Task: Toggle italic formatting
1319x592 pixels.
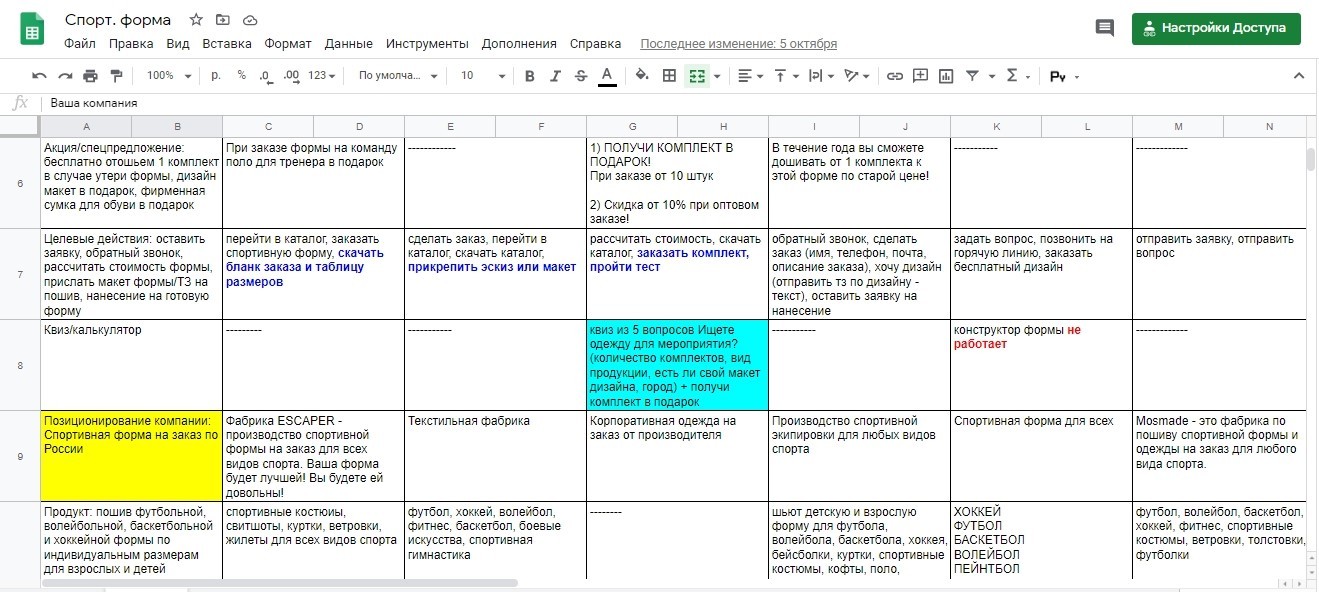Action: click(556, 76)
